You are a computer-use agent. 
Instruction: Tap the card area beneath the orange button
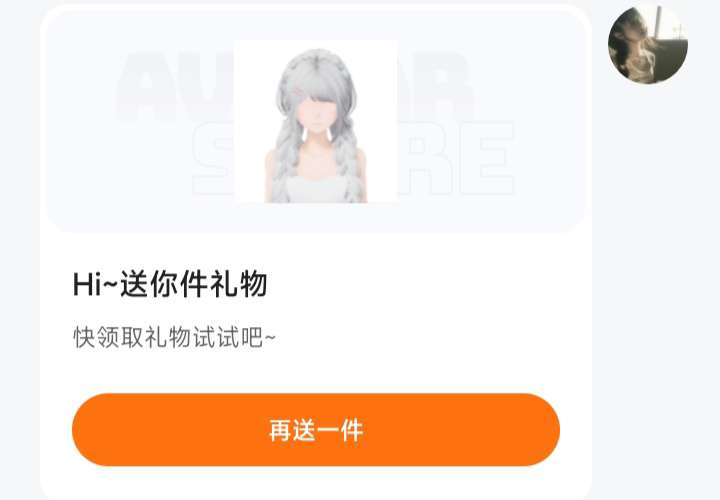316,483
